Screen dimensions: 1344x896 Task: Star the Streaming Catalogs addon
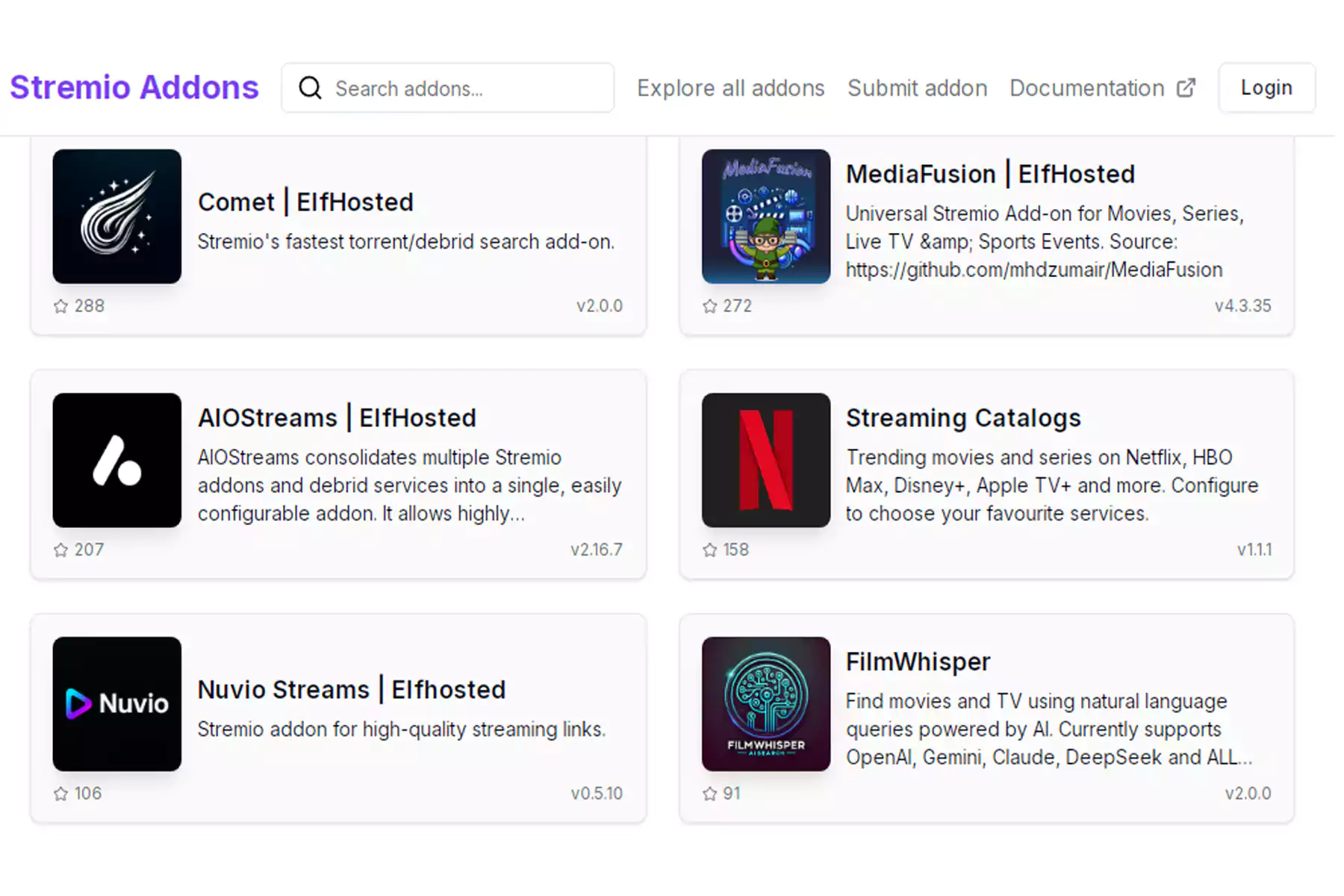[x=710, y=550]
